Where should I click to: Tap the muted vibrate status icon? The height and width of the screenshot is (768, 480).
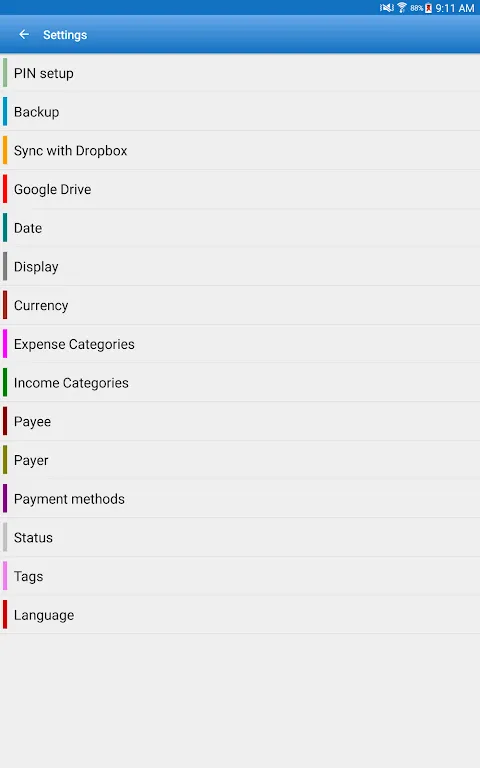[x=386, y=7]
